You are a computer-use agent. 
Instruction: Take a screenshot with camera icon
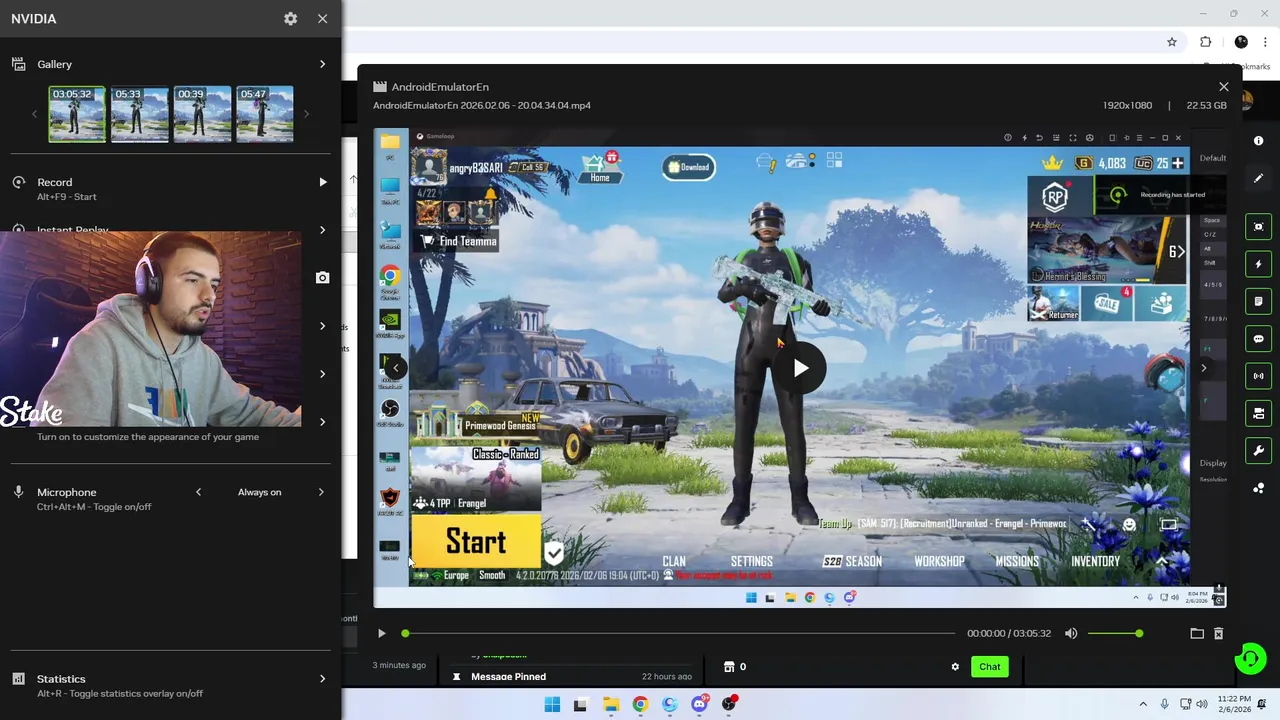[322, 277]
